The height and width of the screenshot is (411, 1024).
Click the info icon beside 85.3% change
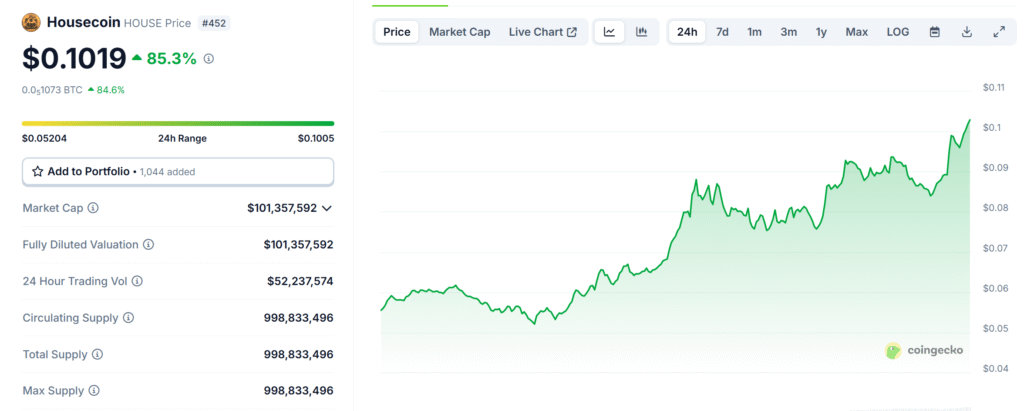(x=208, y=59)
